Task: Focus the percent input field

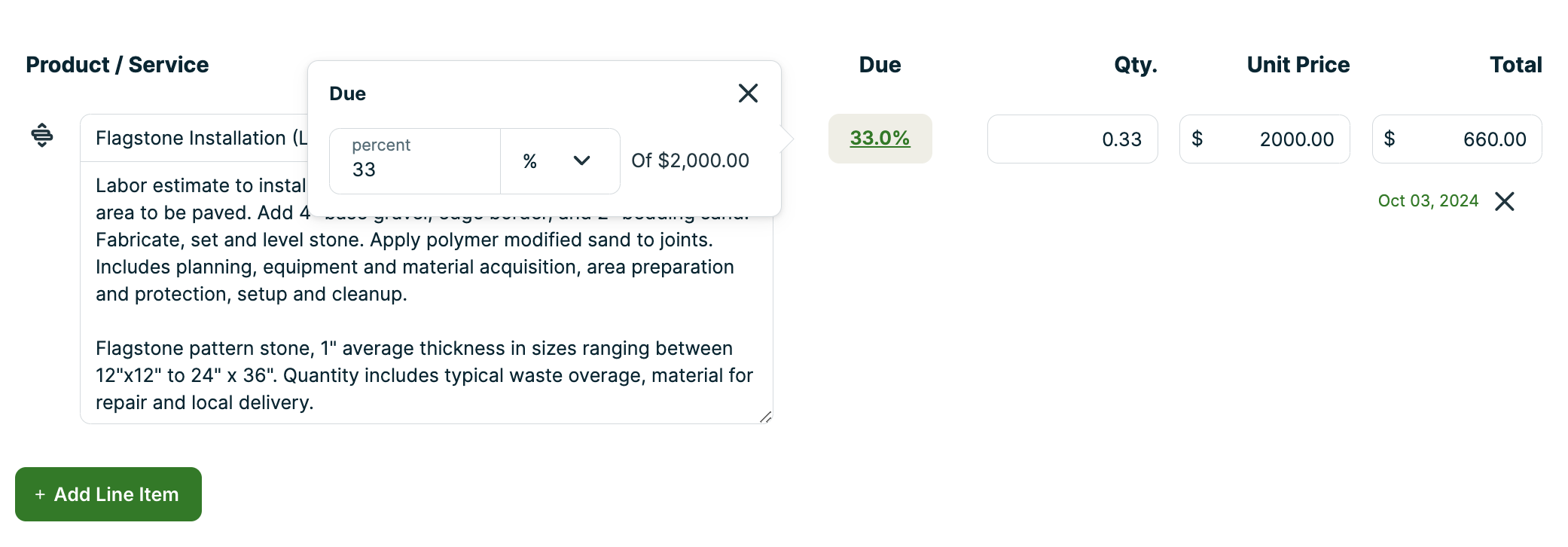Action: pyautogui.click(x=415, y=170)
